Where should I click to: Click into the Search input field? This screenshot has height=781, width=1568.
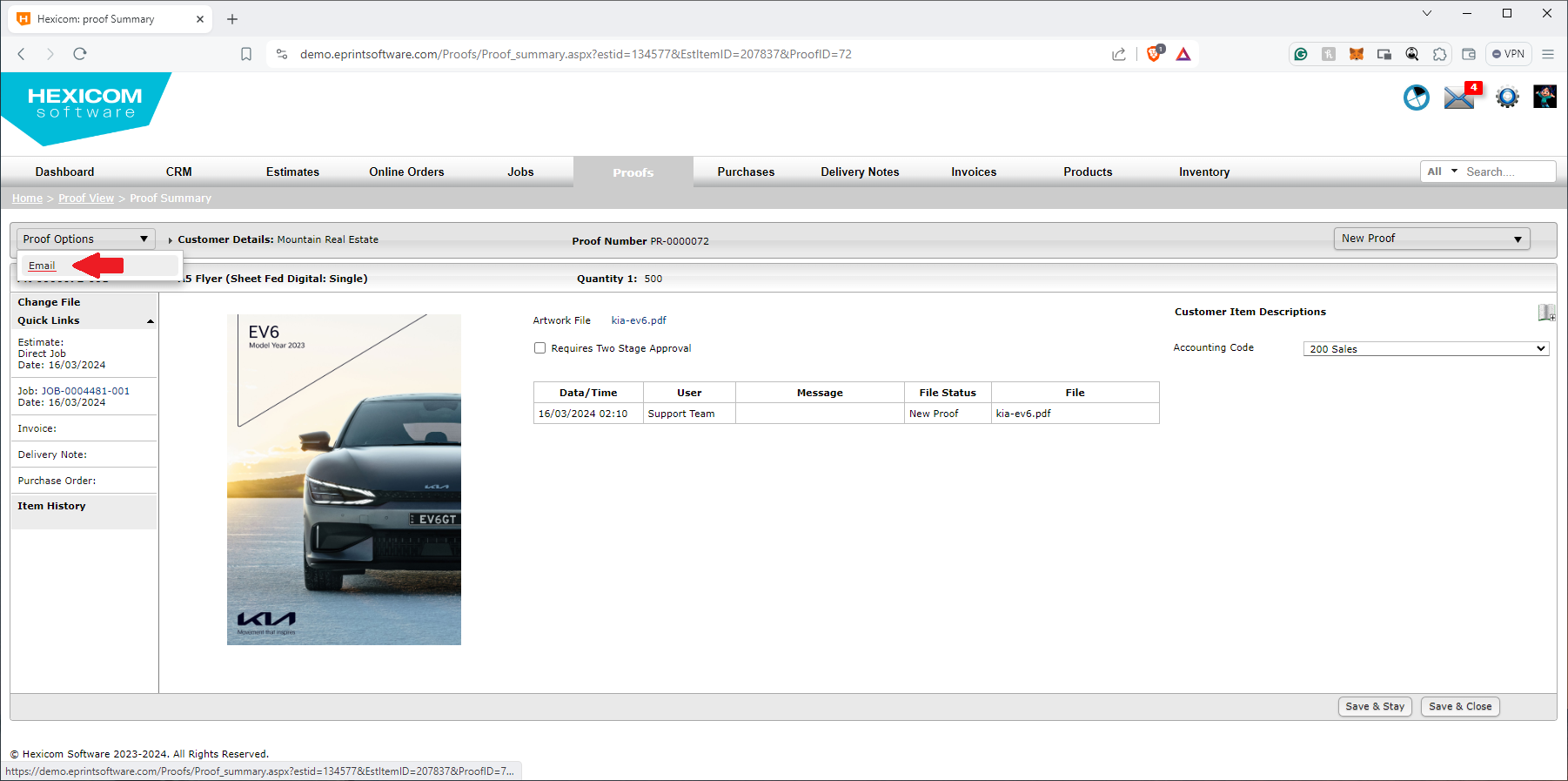point(1508,172)
